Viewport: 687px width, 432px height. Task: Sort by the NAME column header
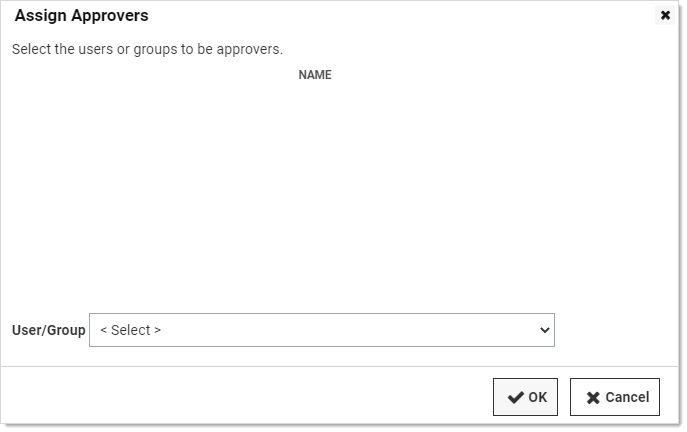click(315, 75)
